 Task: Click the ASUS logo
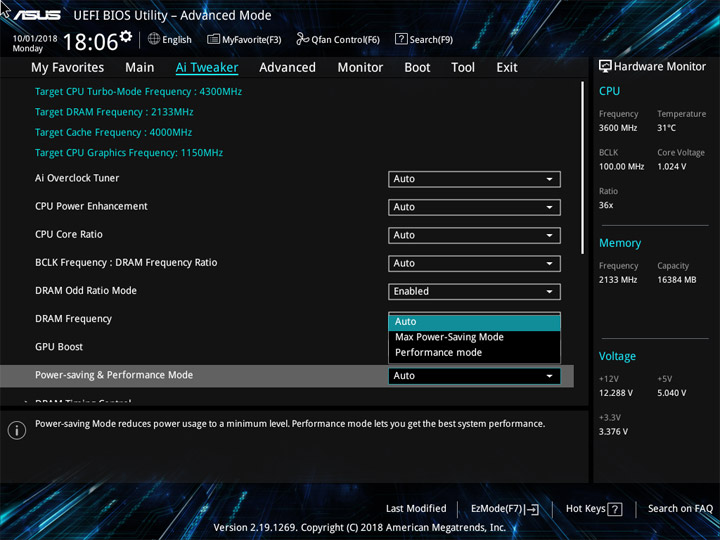click(37, 15)
